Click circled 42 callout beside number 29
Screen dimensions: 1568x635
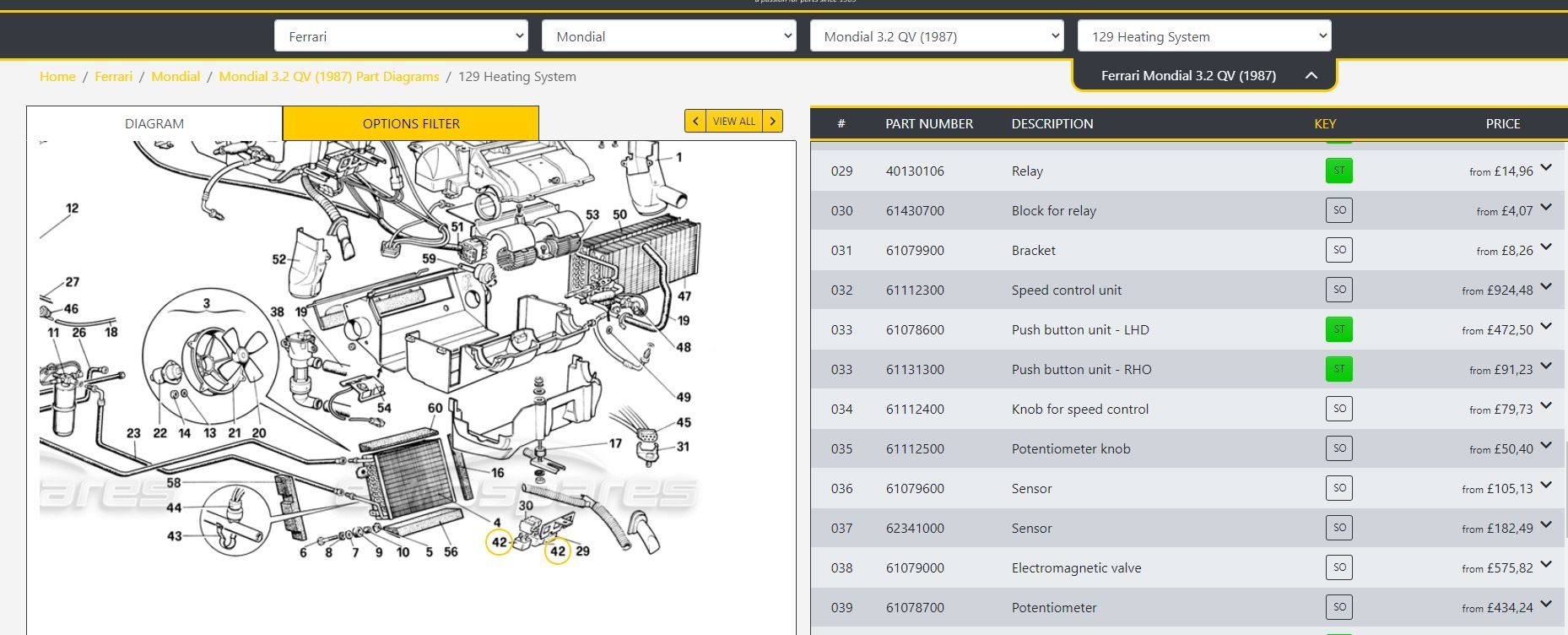click(x=558, y=551)
